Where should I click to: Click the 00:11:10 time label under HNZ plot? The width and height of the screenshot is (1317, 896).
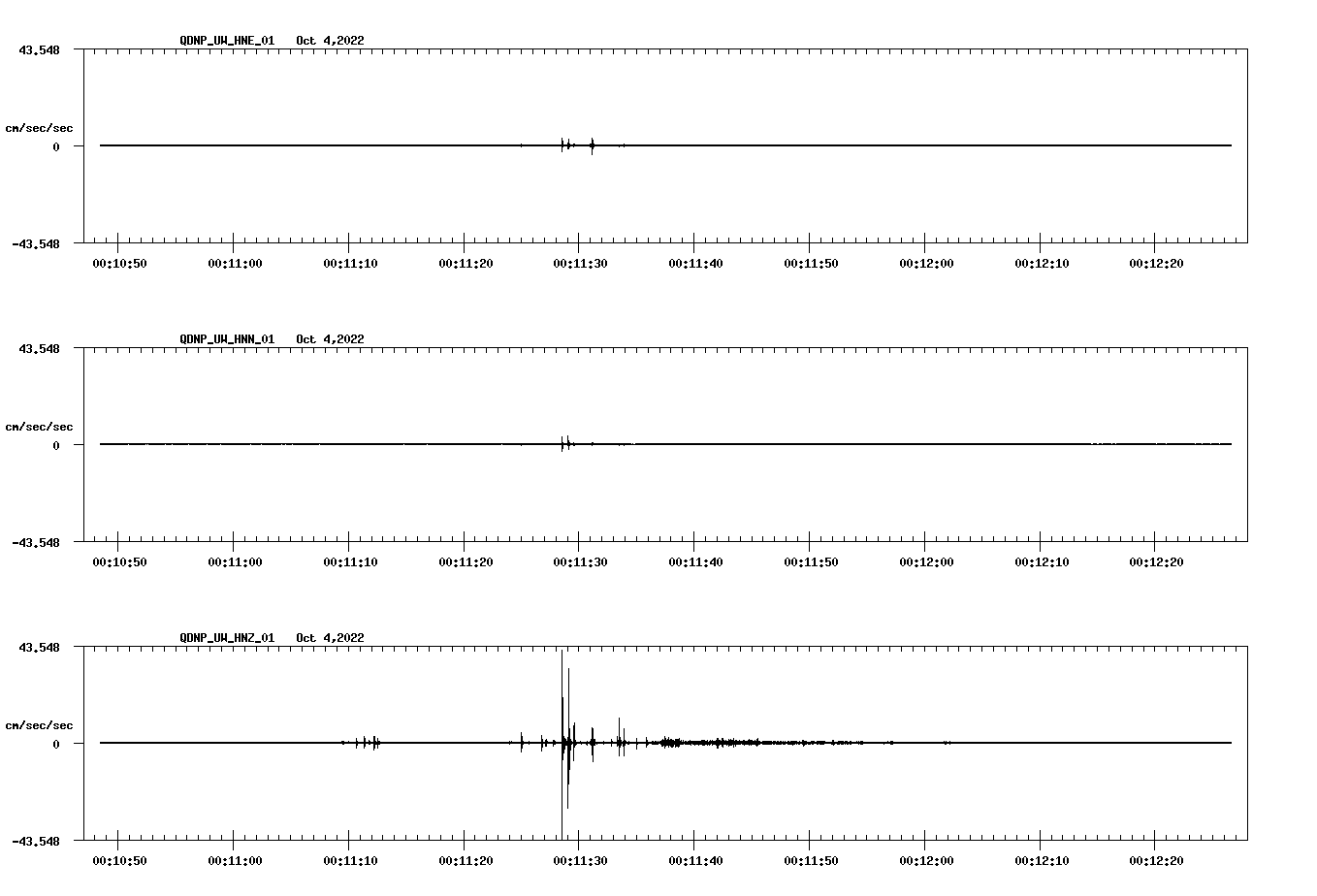[x=351, y=861]
